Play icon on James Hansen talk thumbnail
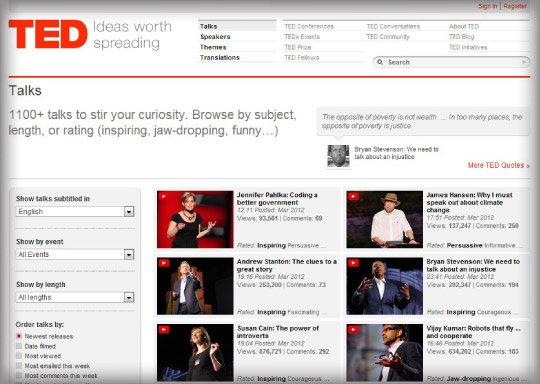This screenshot has height=384, width=540. 353,196
